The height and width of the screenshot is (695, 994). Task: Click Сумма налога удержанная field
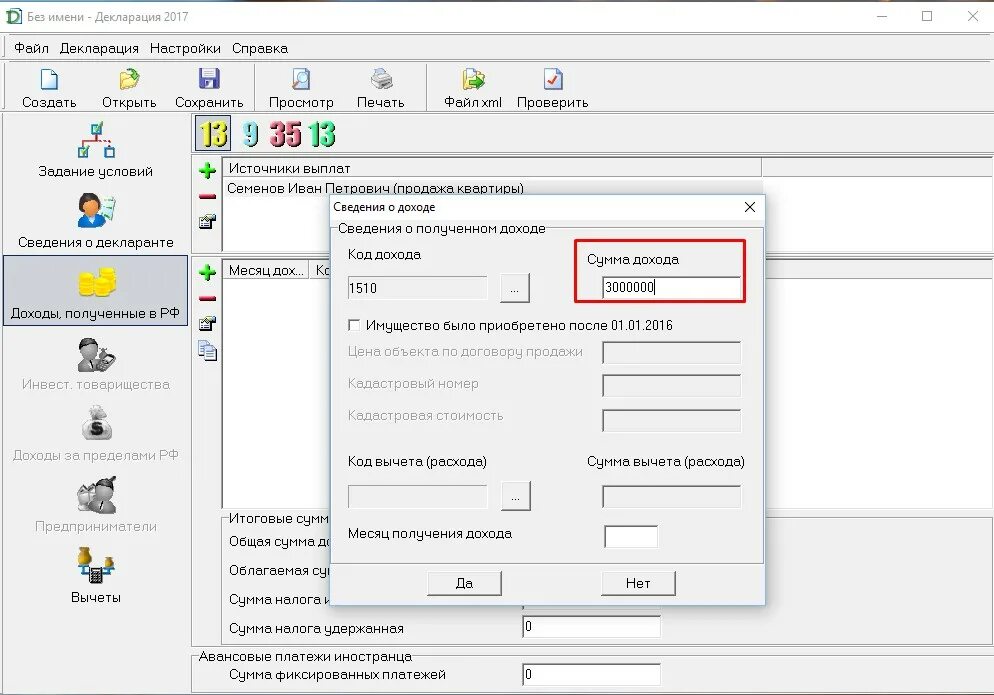pyautogui.click(x=591, y=627)
